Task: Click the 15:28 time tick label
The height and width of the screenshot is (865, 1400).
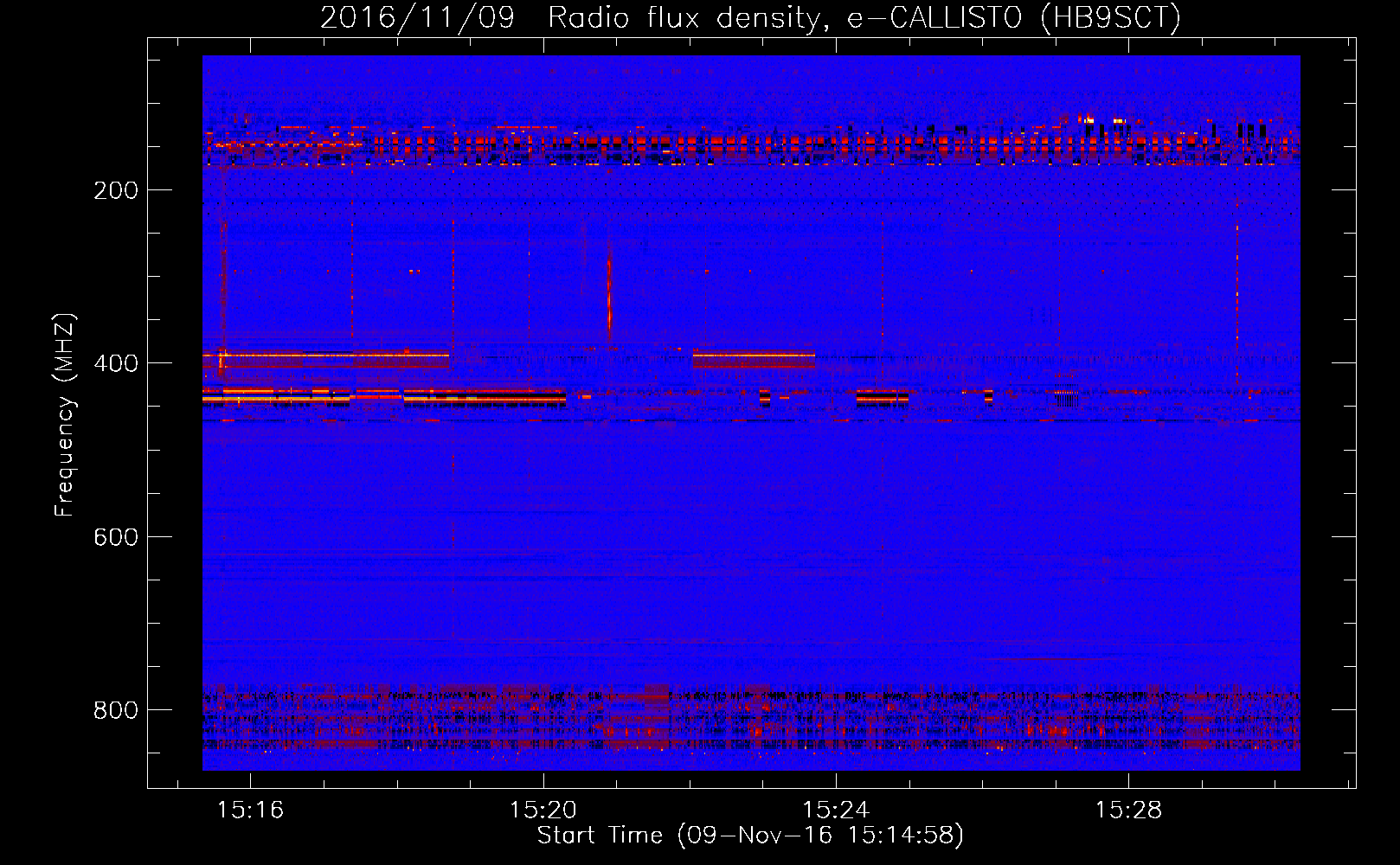Action: (x=1128, y=810)
